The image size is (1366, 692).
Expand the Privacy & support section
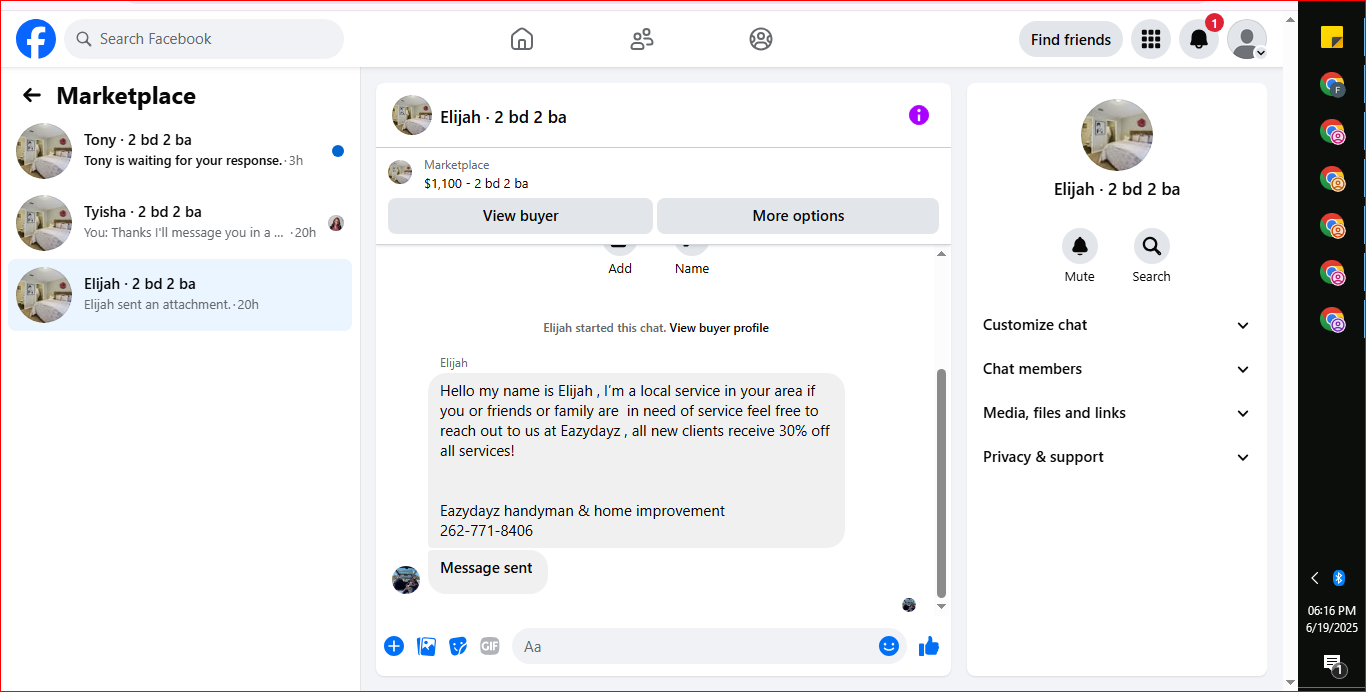click(1117, 457)
